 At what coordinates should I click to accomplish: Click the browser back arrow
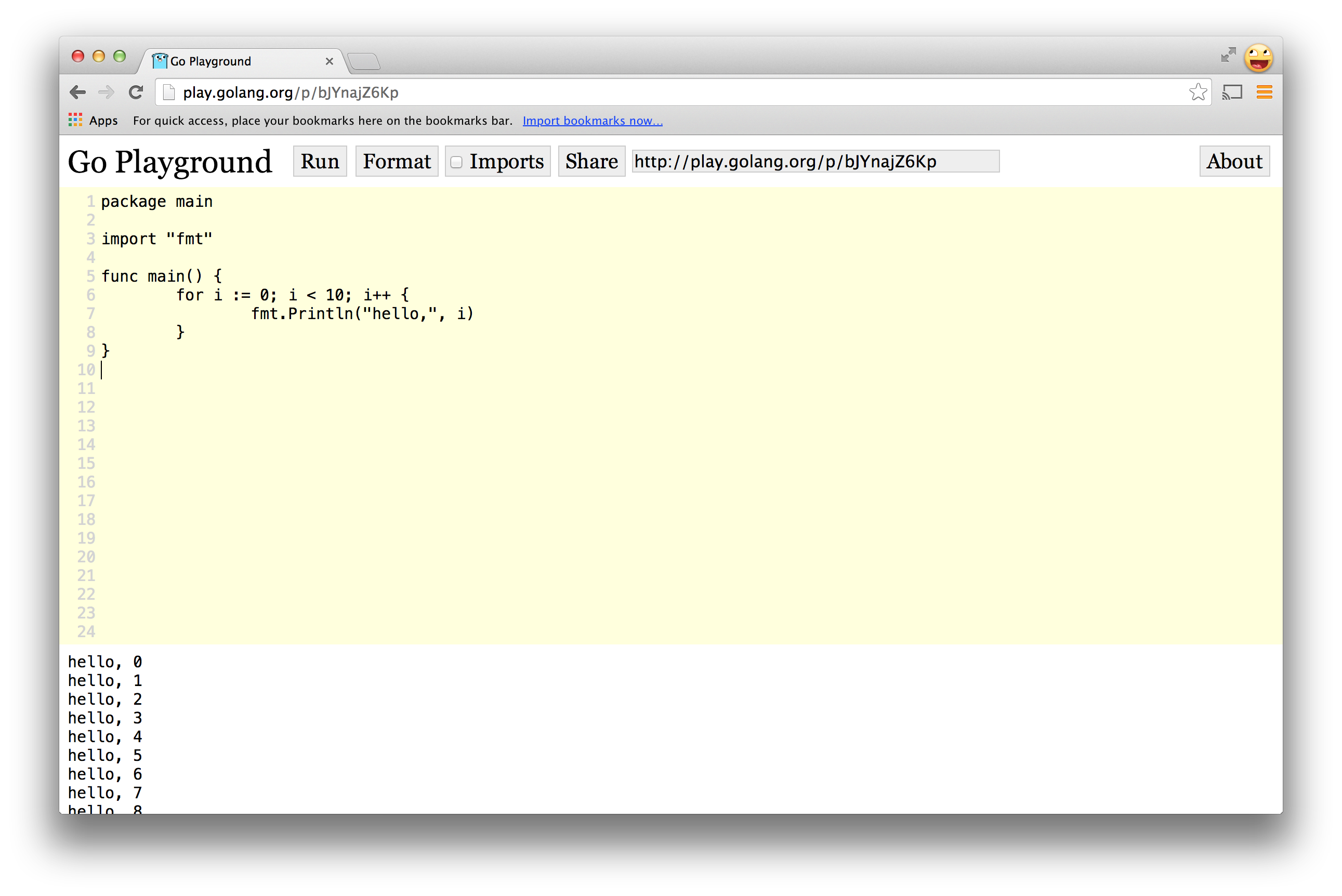click(x=77, y=92)
